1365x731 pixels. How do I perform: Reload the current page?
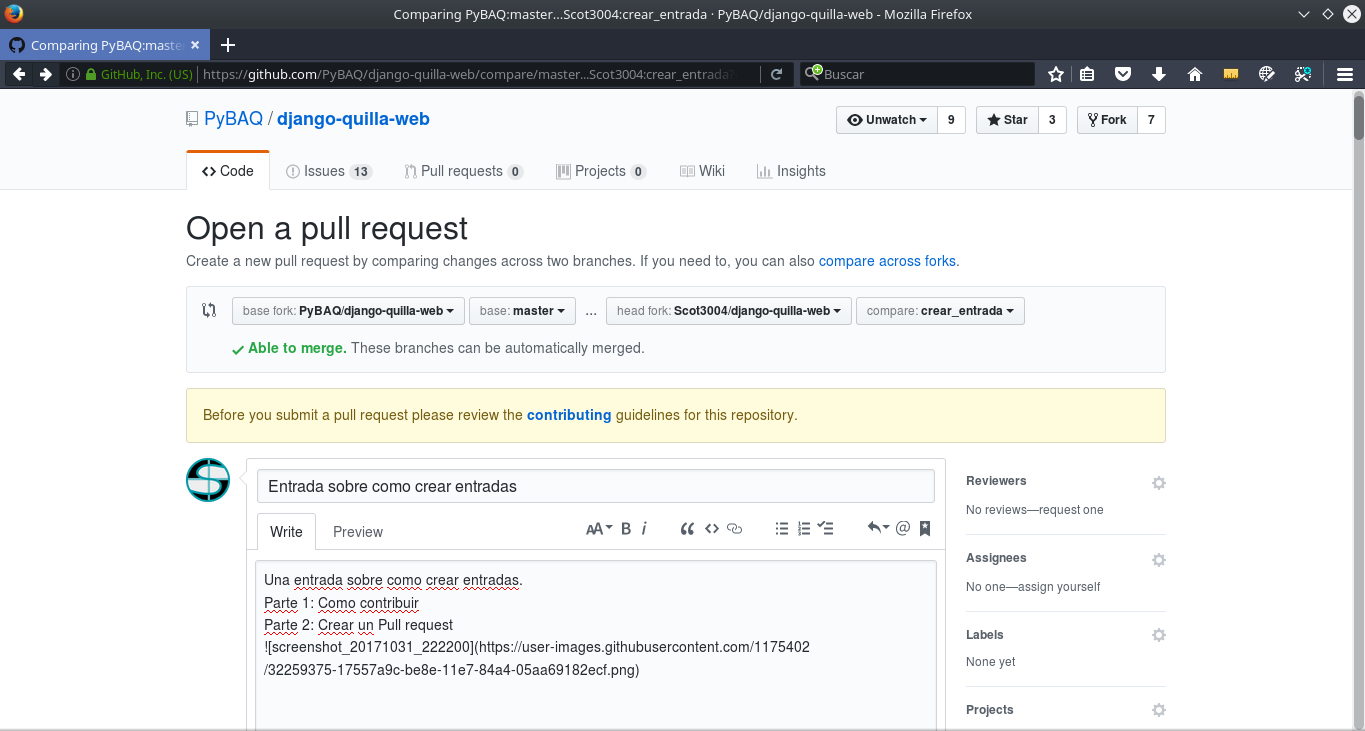click(x=776, y=74)
